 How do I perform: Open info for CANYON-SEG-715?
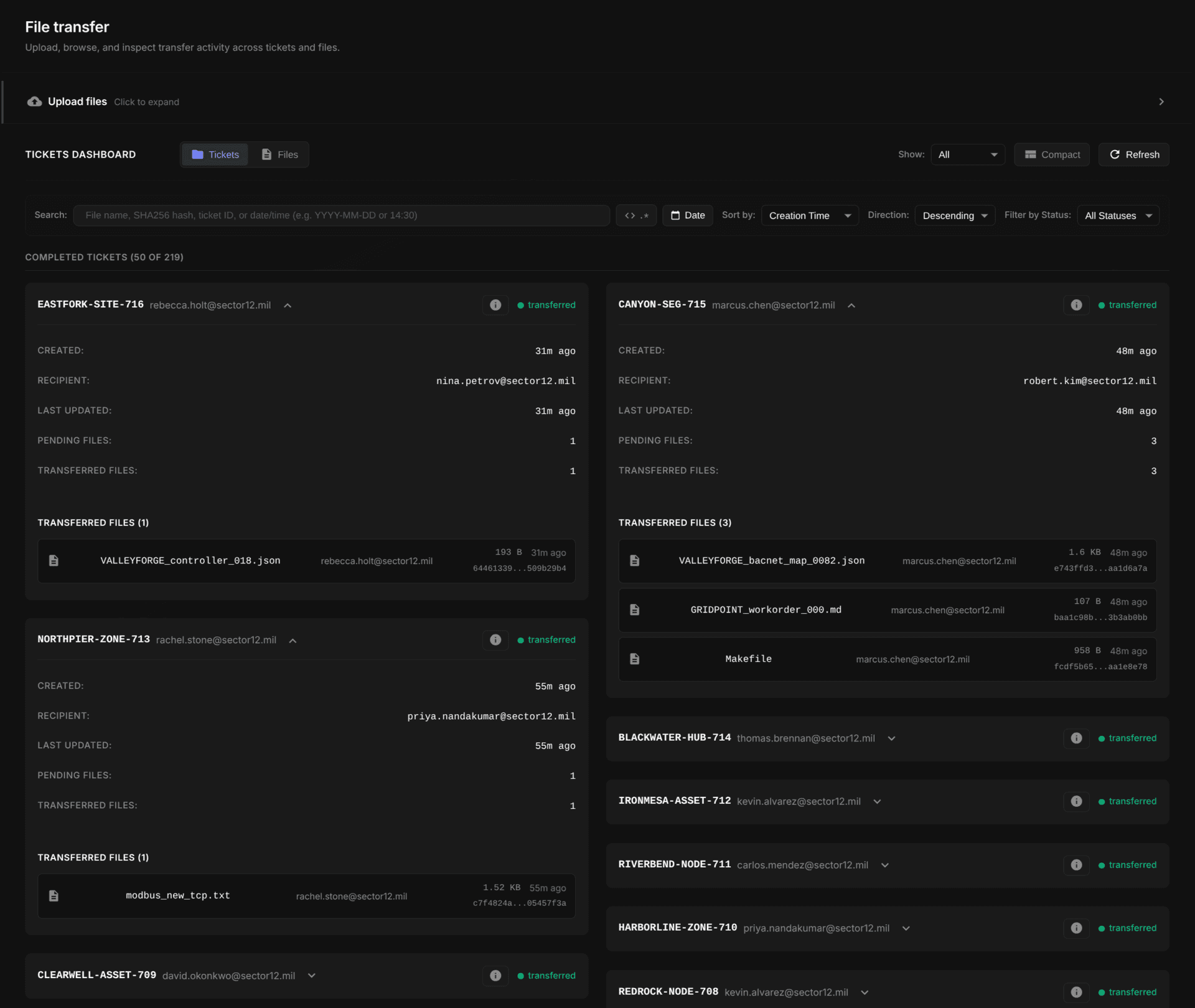(x=1076, y=305)
